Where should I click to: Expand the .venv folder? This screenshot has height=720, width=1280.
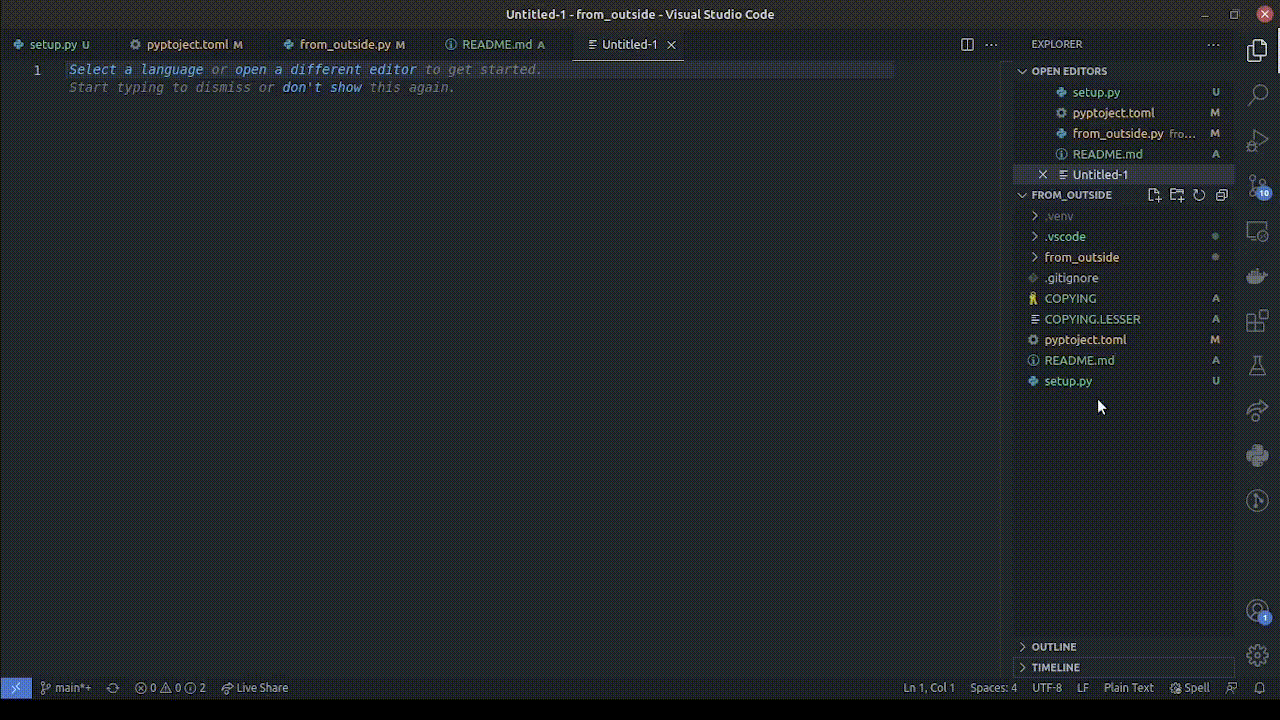1058,216
